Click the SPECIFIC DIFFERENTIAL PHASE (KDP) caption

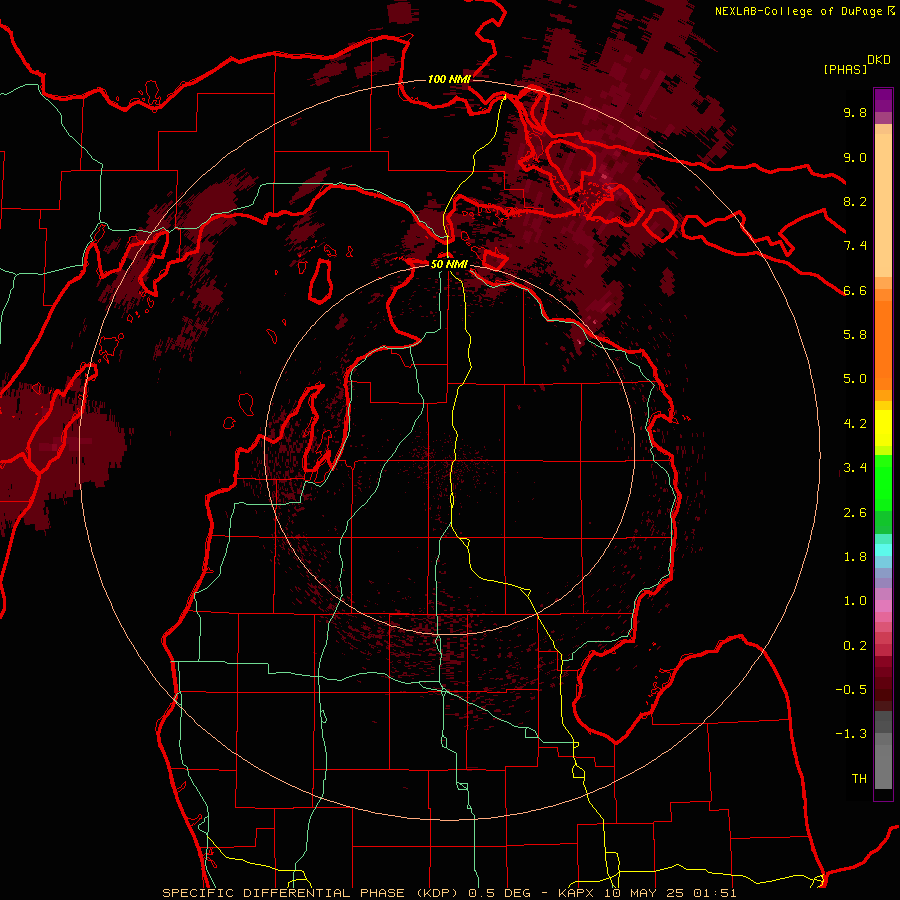(x=310, y=893)
